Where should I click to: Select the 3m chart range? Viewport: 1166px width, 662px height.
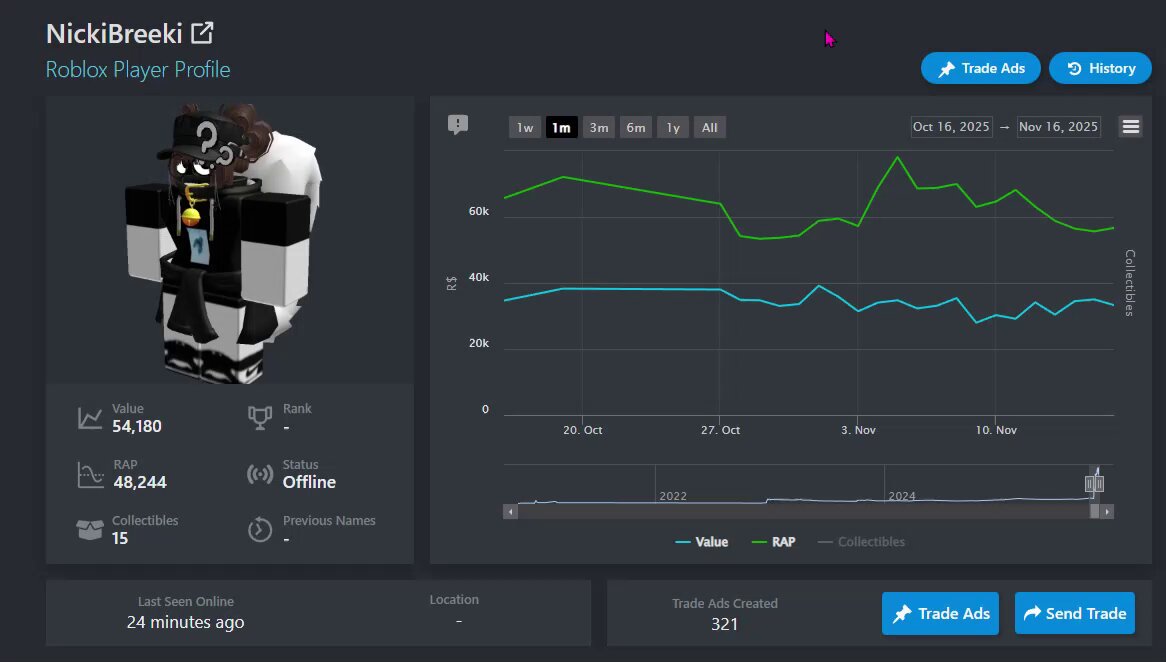click(599, 127)
